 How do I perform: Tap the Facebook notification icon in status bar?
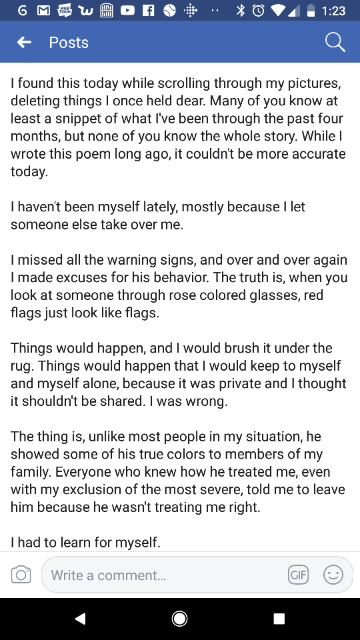click(x=149, y=11)
